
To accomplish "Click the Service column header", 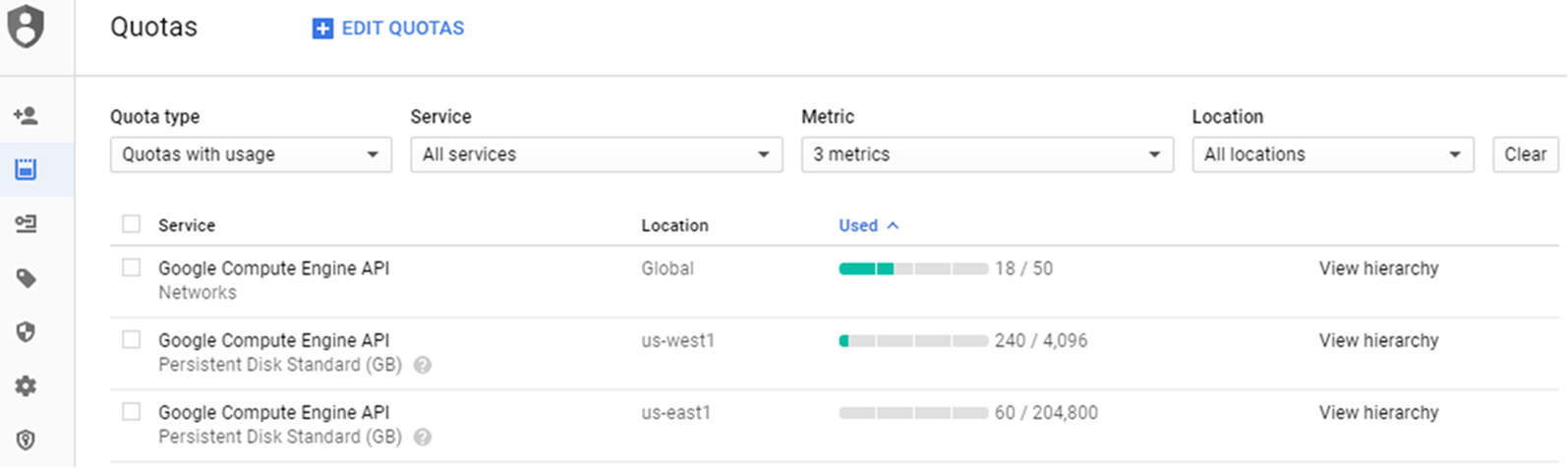I will (x=187, y=225).
